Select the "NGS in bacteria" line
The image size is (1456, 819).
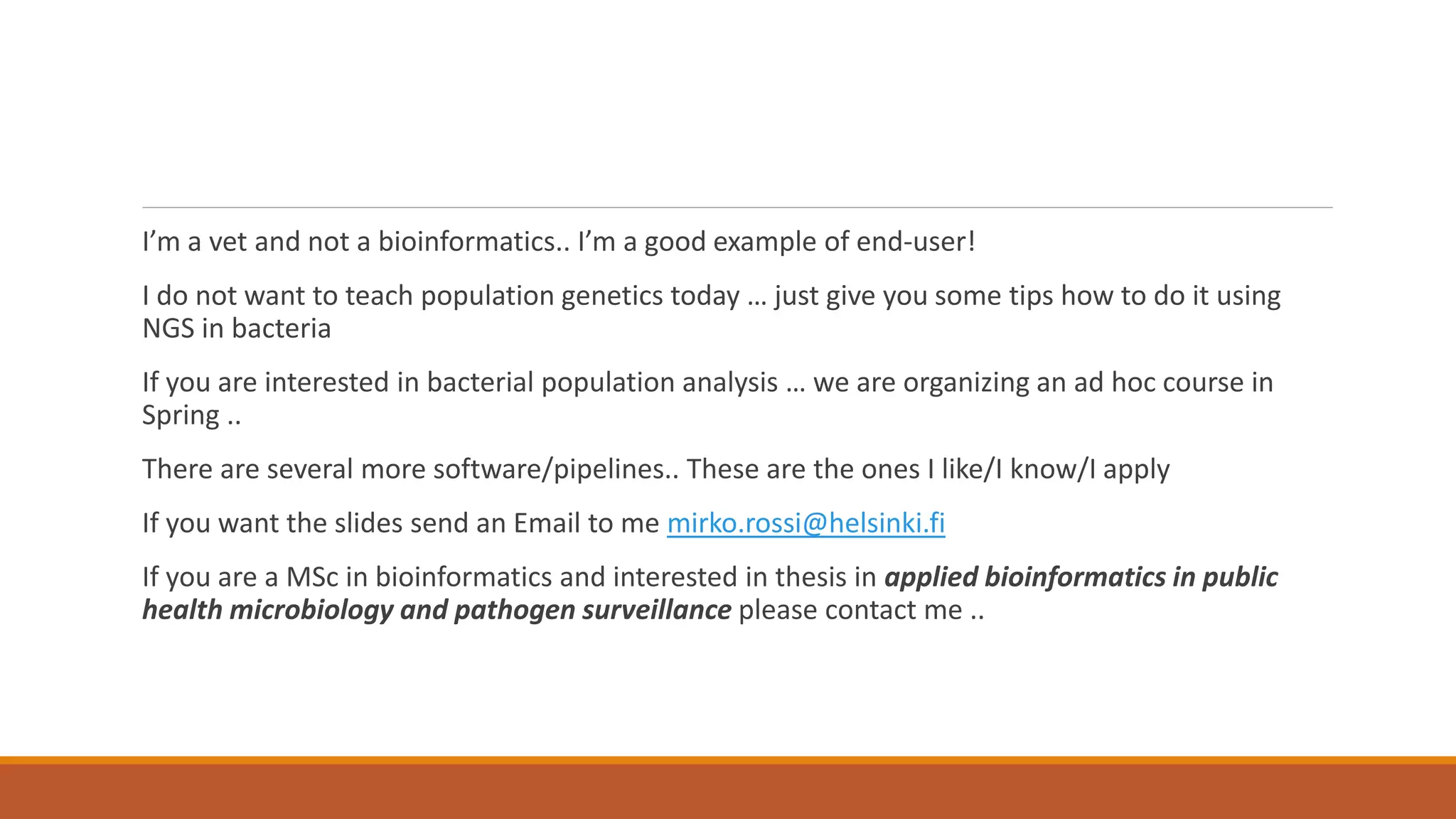click(x=237, y=329)
